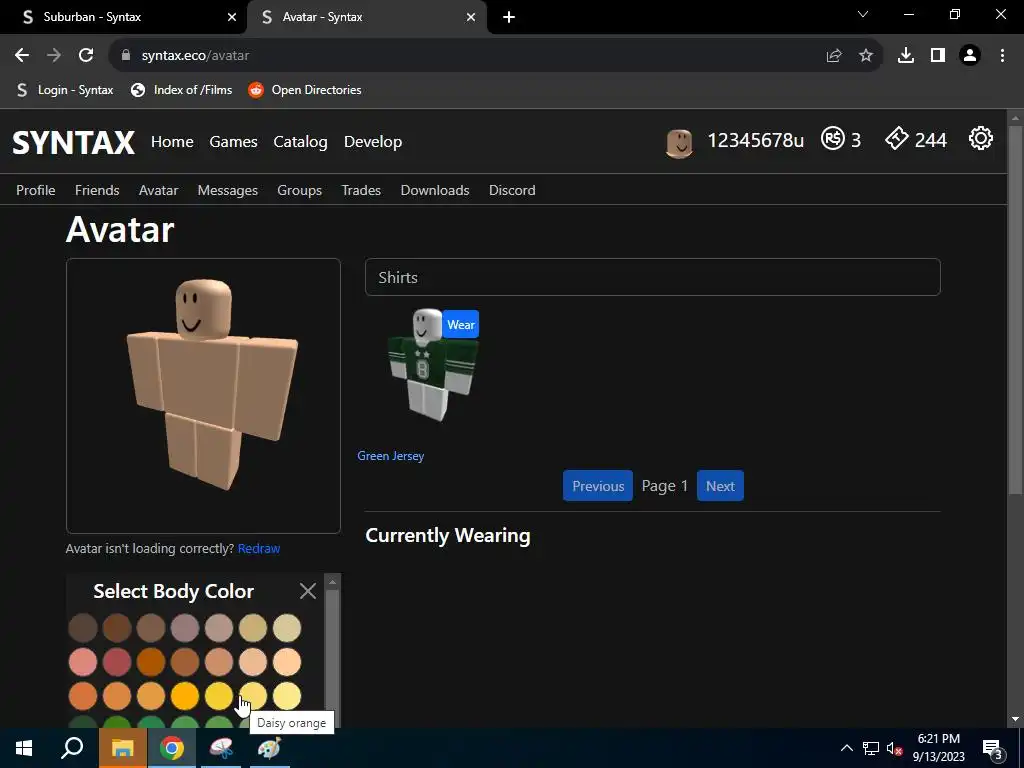Open the Chrome profile icon
Screen dimensions: 1024x768
[970, 56]
